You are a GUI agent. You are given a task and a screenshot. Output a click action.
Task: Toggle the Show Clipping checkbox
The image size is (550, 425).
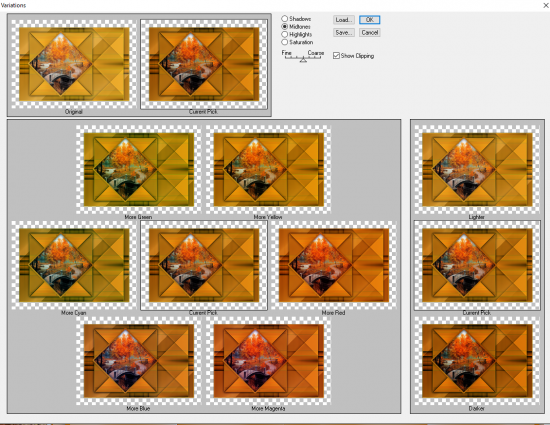pos(336,56)
